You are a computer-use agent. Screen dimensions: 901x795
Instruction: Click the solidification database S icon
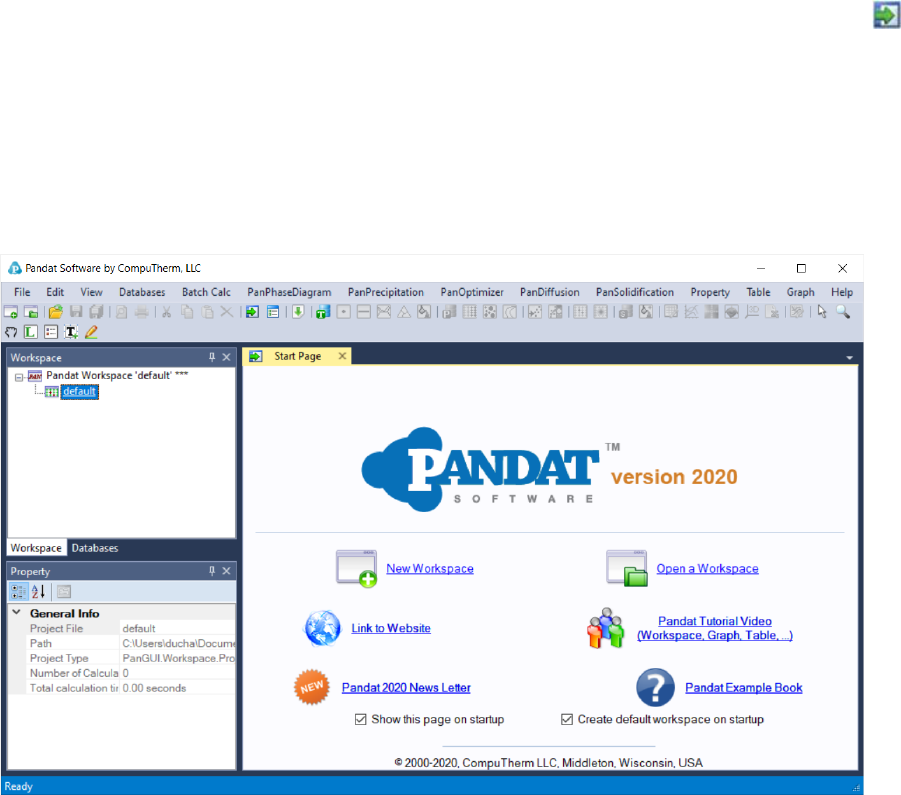pyautogui.click(x=626, y=312)
